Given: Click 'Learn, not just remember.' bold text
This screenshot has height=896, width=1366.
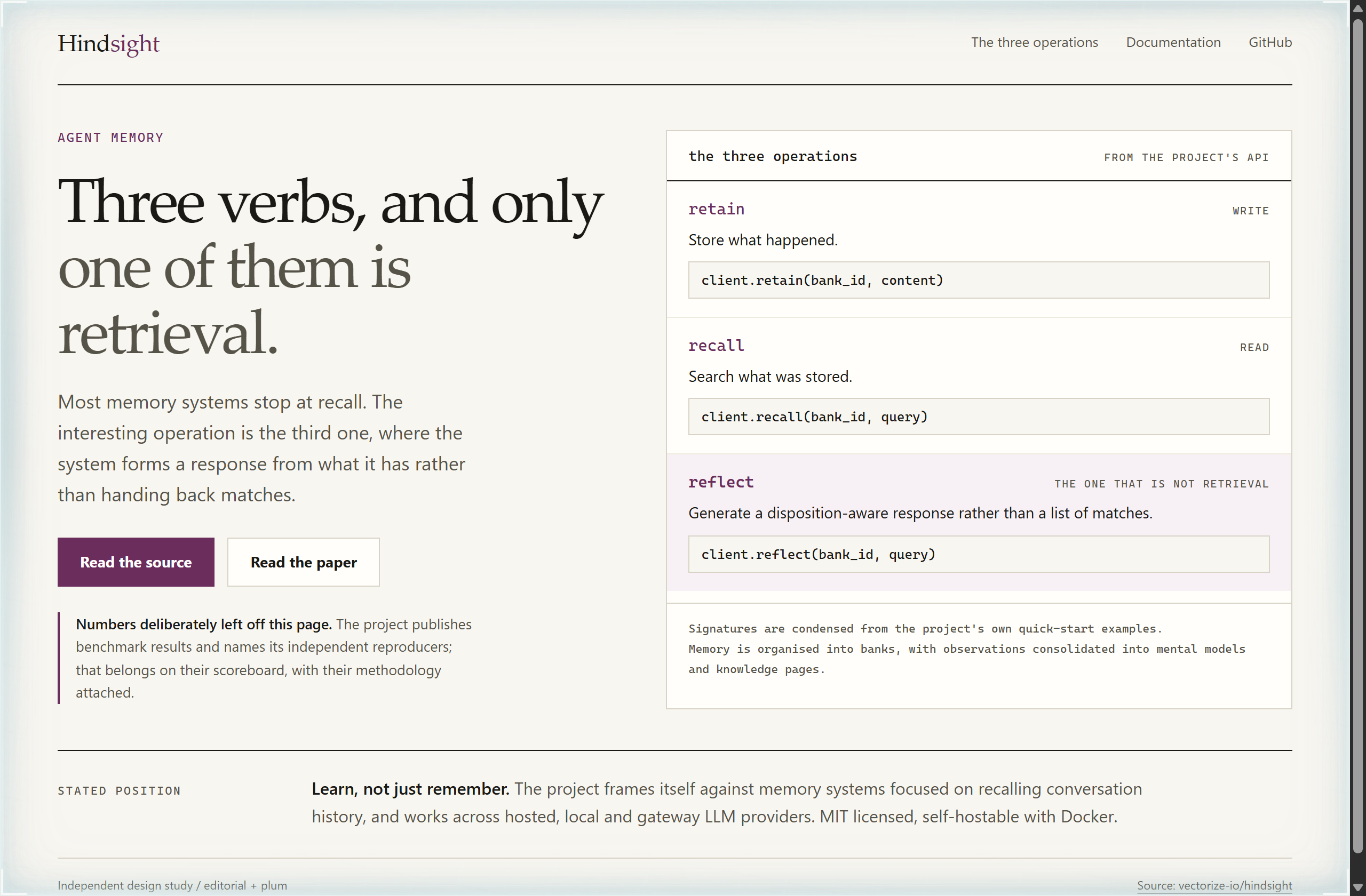Looking at the screenshot, I should pos(410,789).
